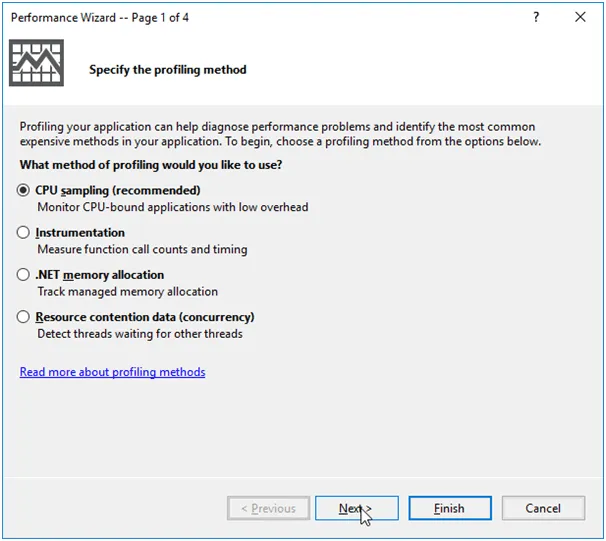
Task: Click 'What method of profiling would you like to use?'
Action: coord(151,165)
